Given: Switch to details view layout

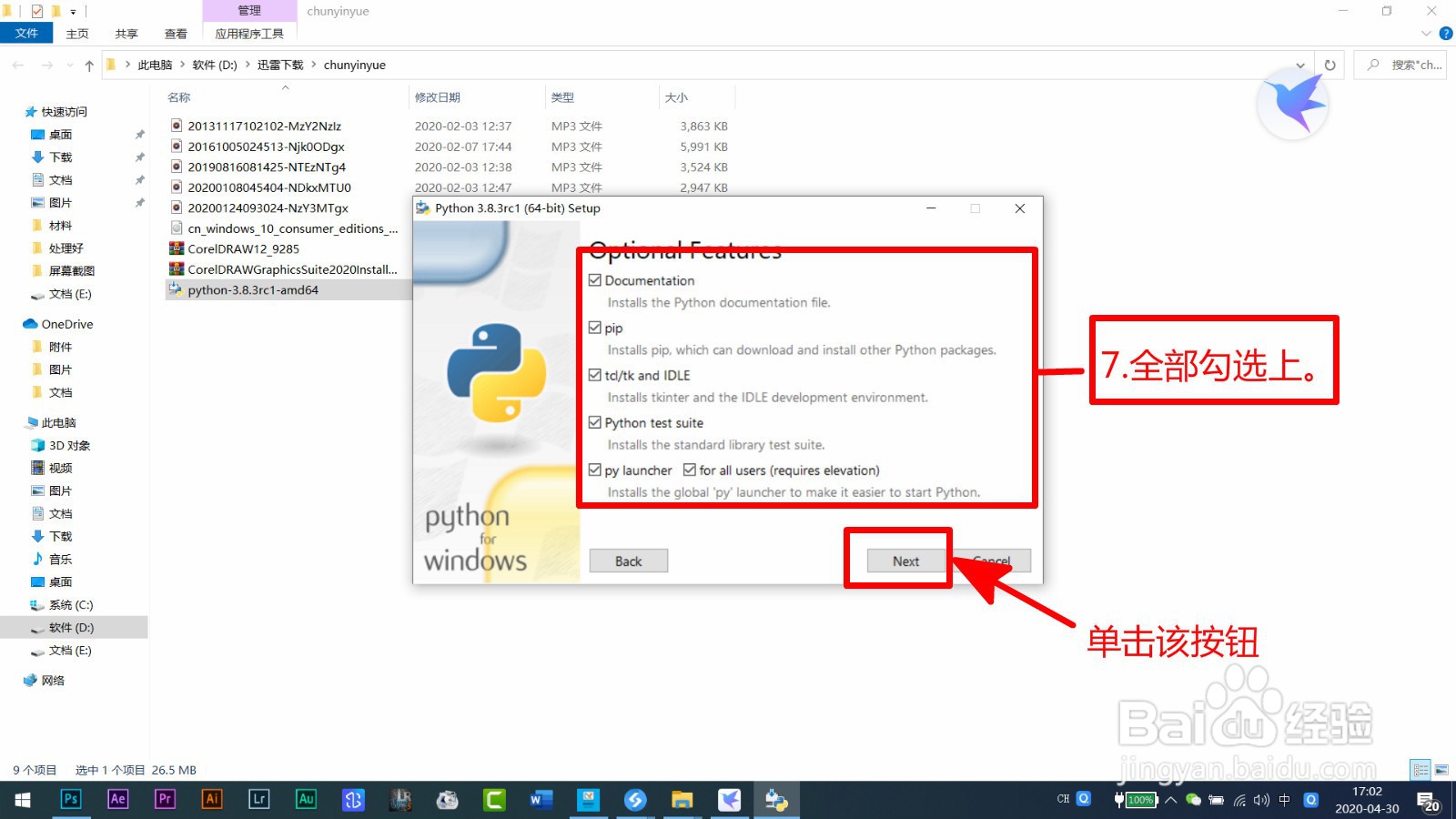Looking at the screenshot, I should pyautogui.click(x=1421, y=770).
